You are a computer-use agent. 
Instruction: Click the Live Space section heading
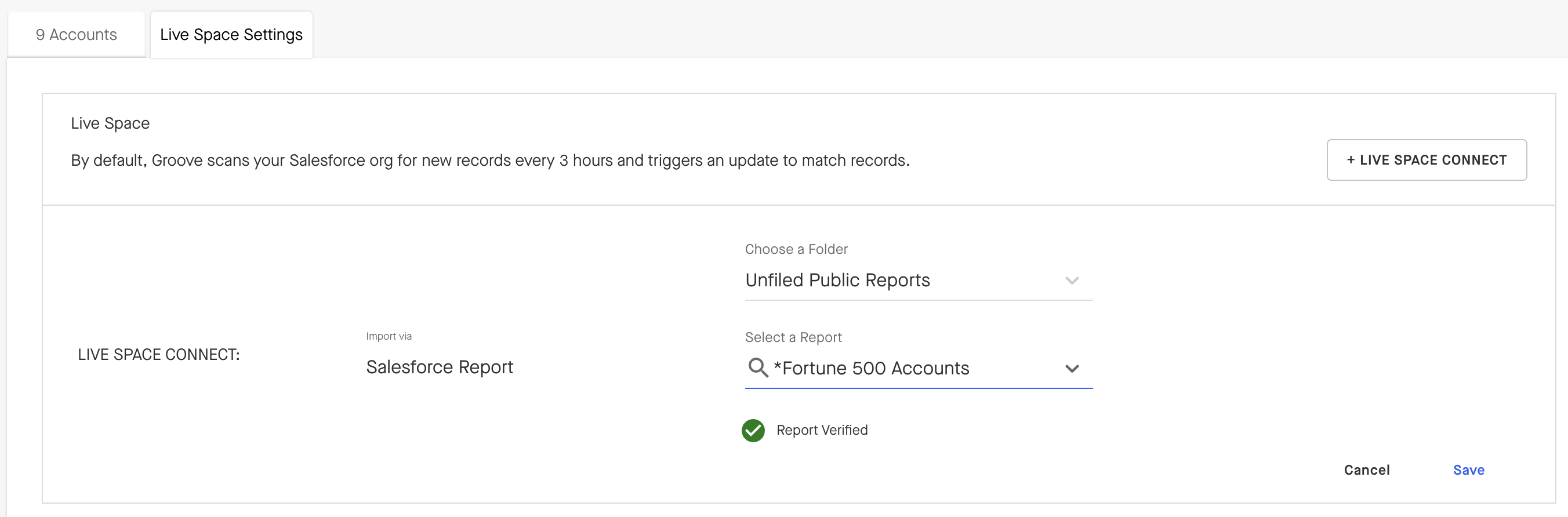click(110, 123)
